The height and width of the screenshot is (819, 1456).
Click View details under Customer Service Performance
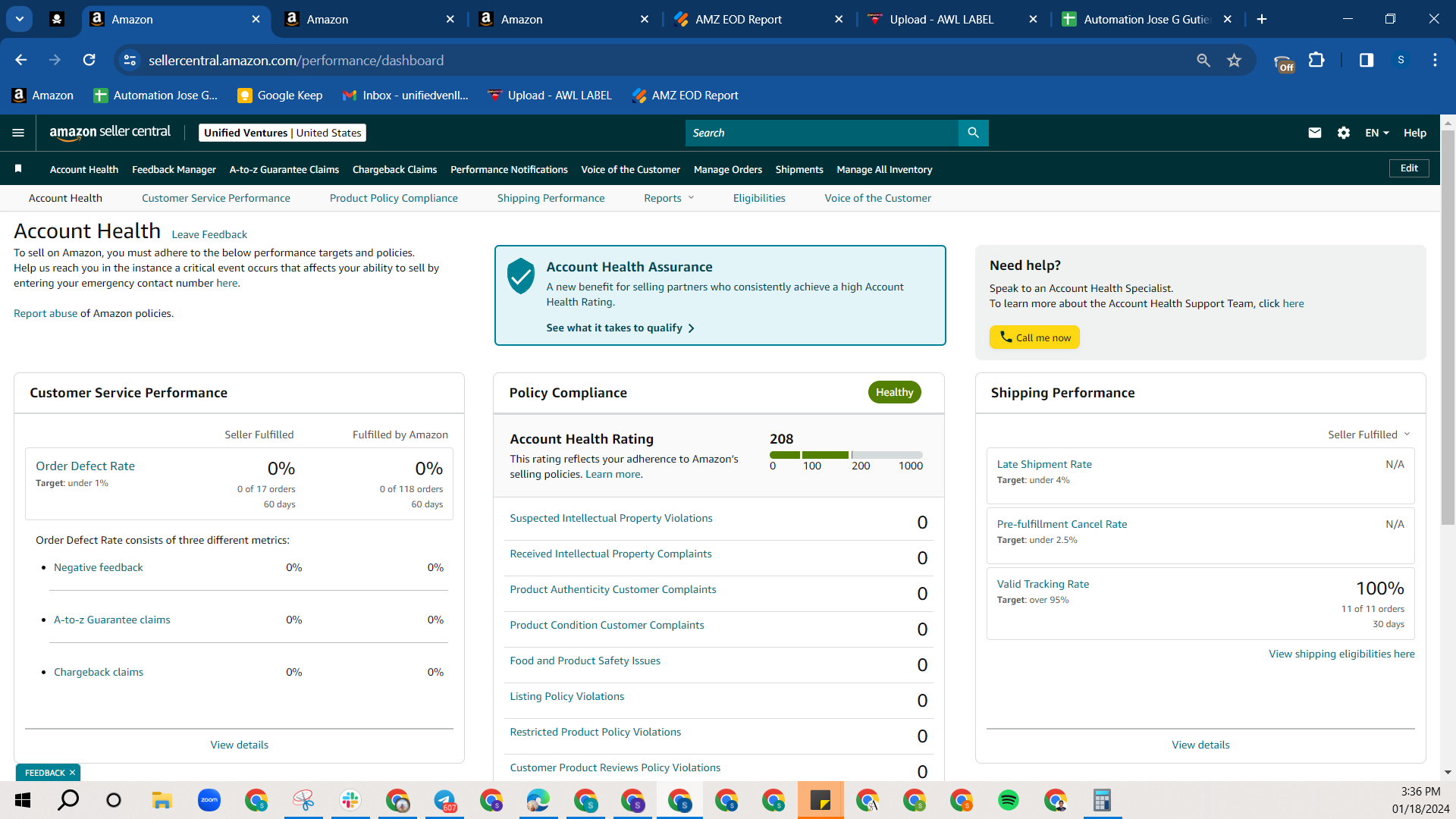240,745
